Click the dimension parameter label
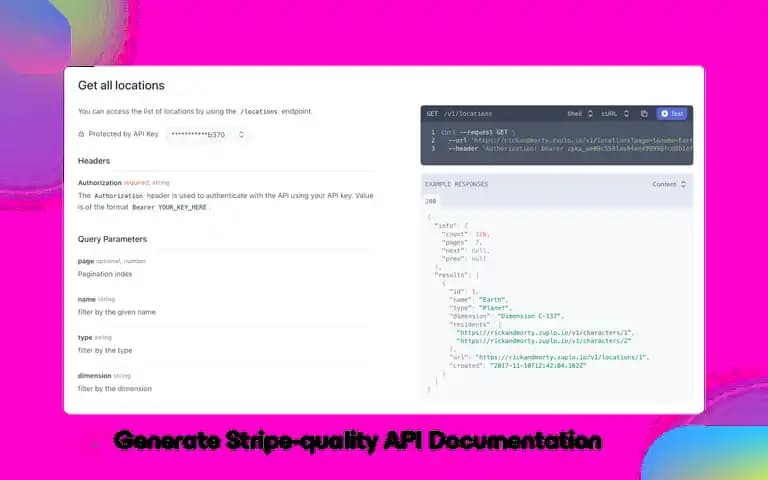The image size is (768, 480). tap(94, 376)
